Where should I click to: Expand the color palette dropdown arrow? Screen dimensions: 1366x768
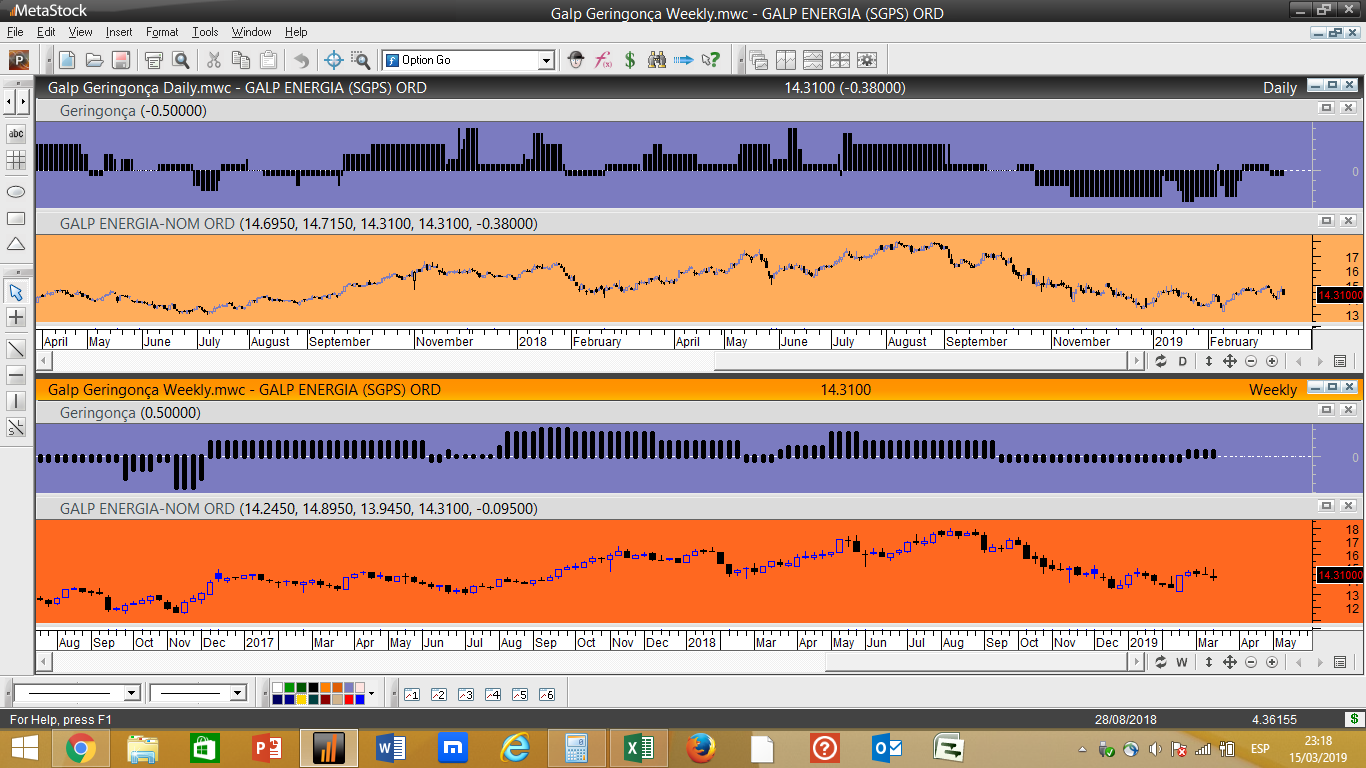(371, 693)
